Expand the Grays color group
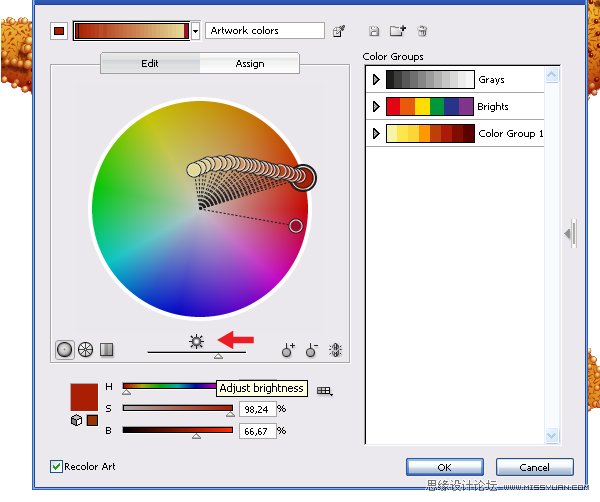 (x=376, y=80)
